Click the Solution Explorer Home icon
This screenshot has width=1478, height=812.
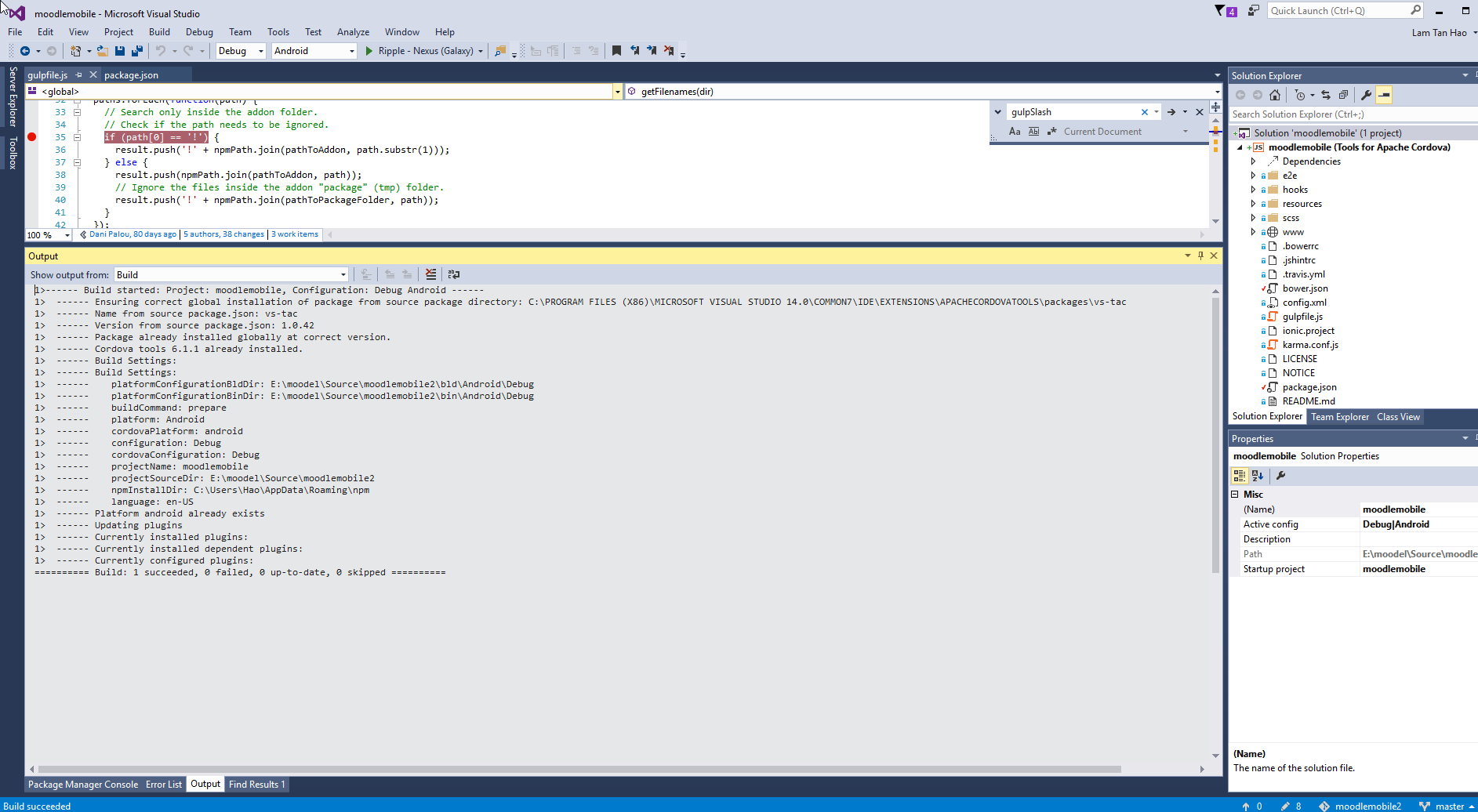tap(1275, 95)
